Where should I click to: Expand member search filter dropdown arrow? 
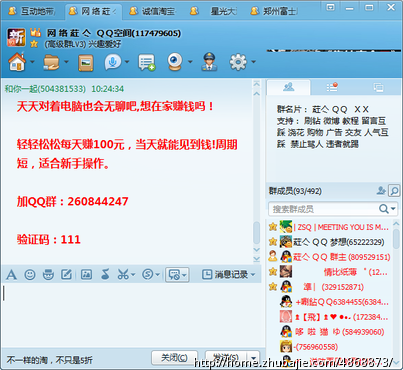pyautogui.click(x=393, y=209)
